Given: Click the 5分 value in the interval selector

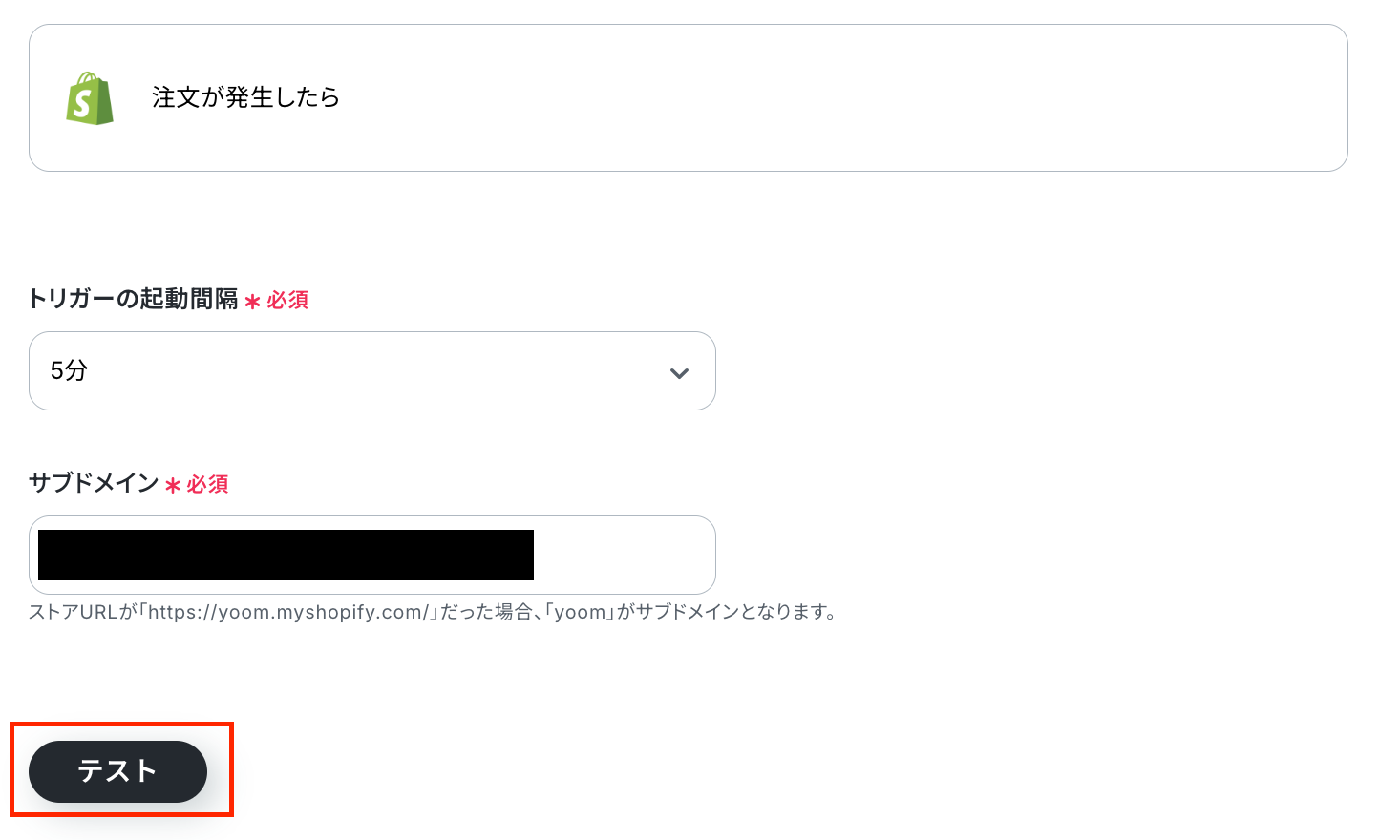Looking at the screenshot, I should [x=69, y=370].
